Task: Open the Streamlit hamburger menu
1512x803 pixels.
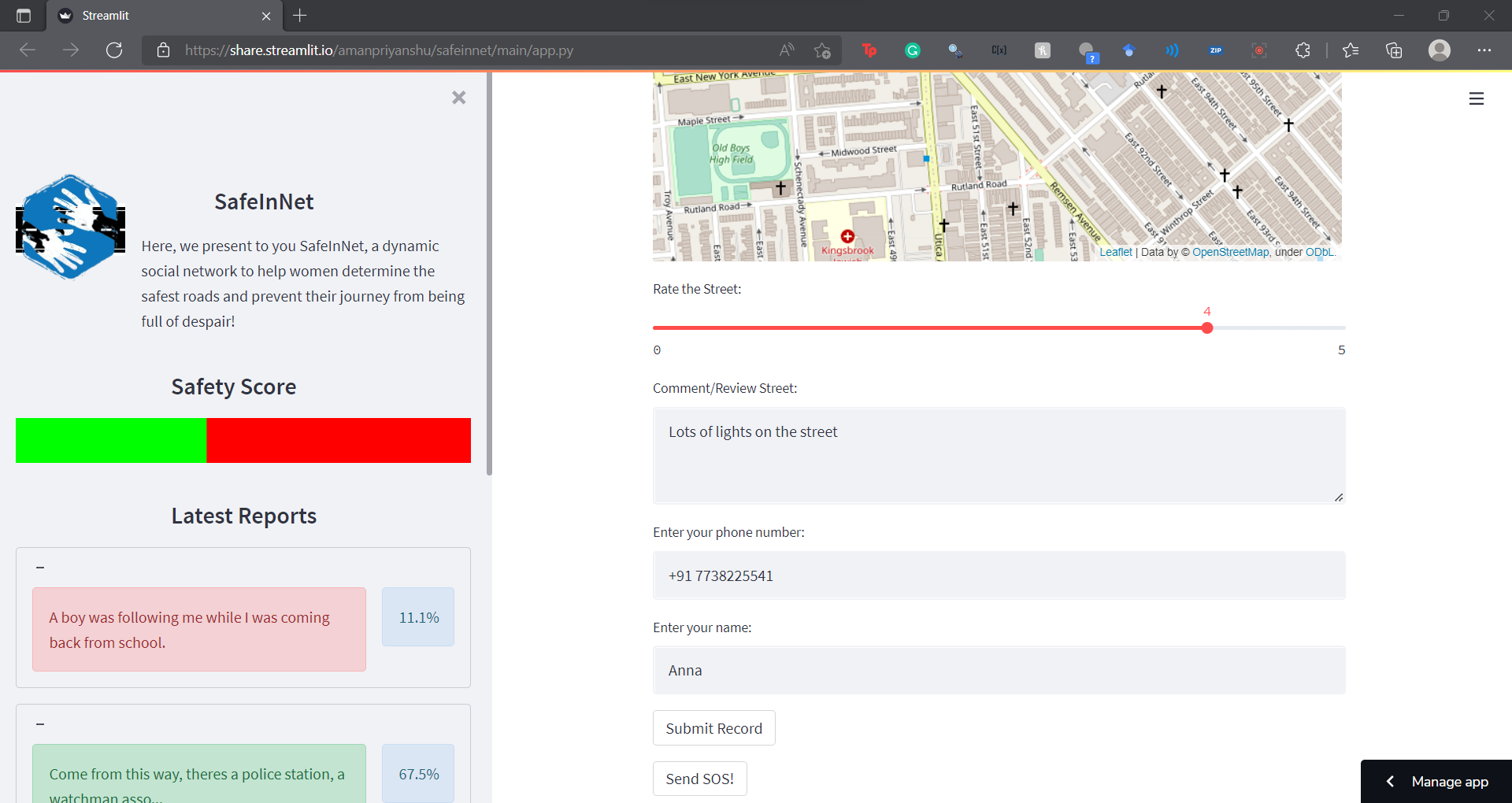Action: coord(1477,98)
